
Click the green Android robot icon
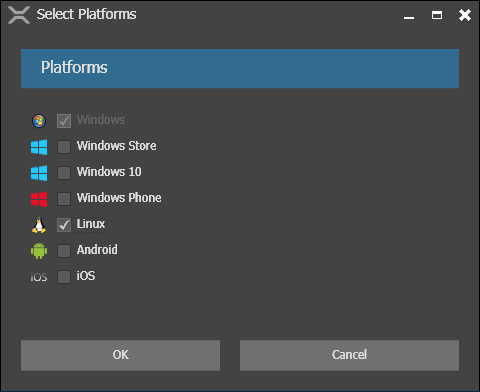click(39, 251)
